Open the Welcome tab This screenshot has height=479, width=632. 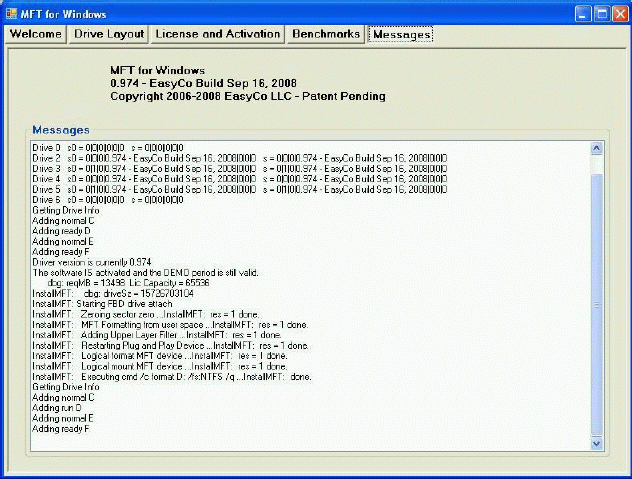click(35, 34)
